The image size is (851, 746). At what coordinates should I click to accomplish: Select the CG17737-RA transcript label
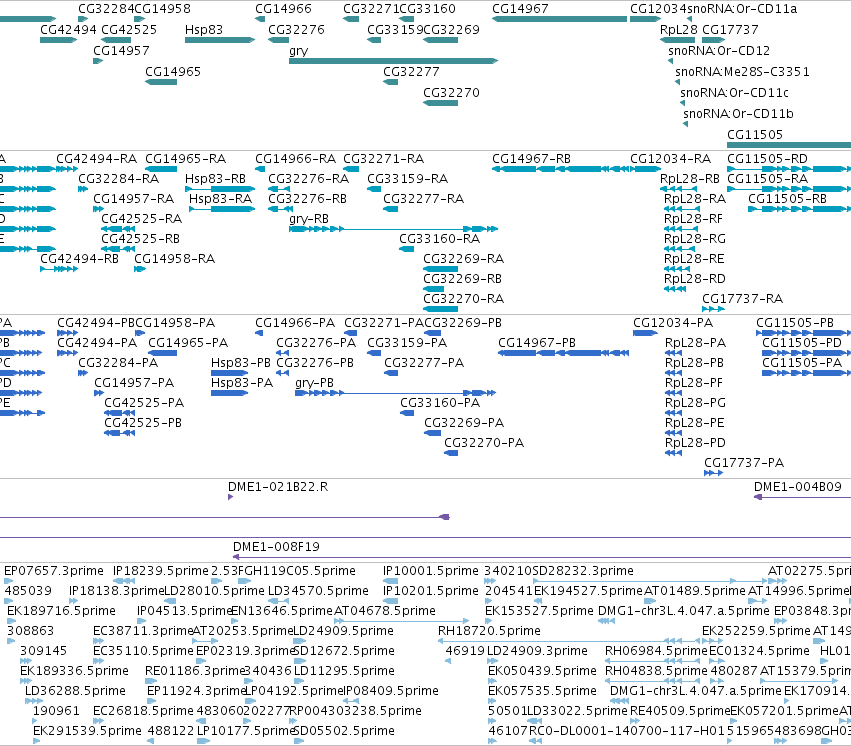pos(742,299)
